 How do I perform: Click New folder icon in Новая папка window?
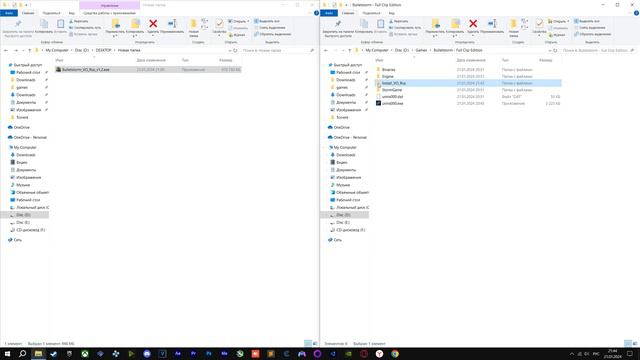tap(193, 24)
